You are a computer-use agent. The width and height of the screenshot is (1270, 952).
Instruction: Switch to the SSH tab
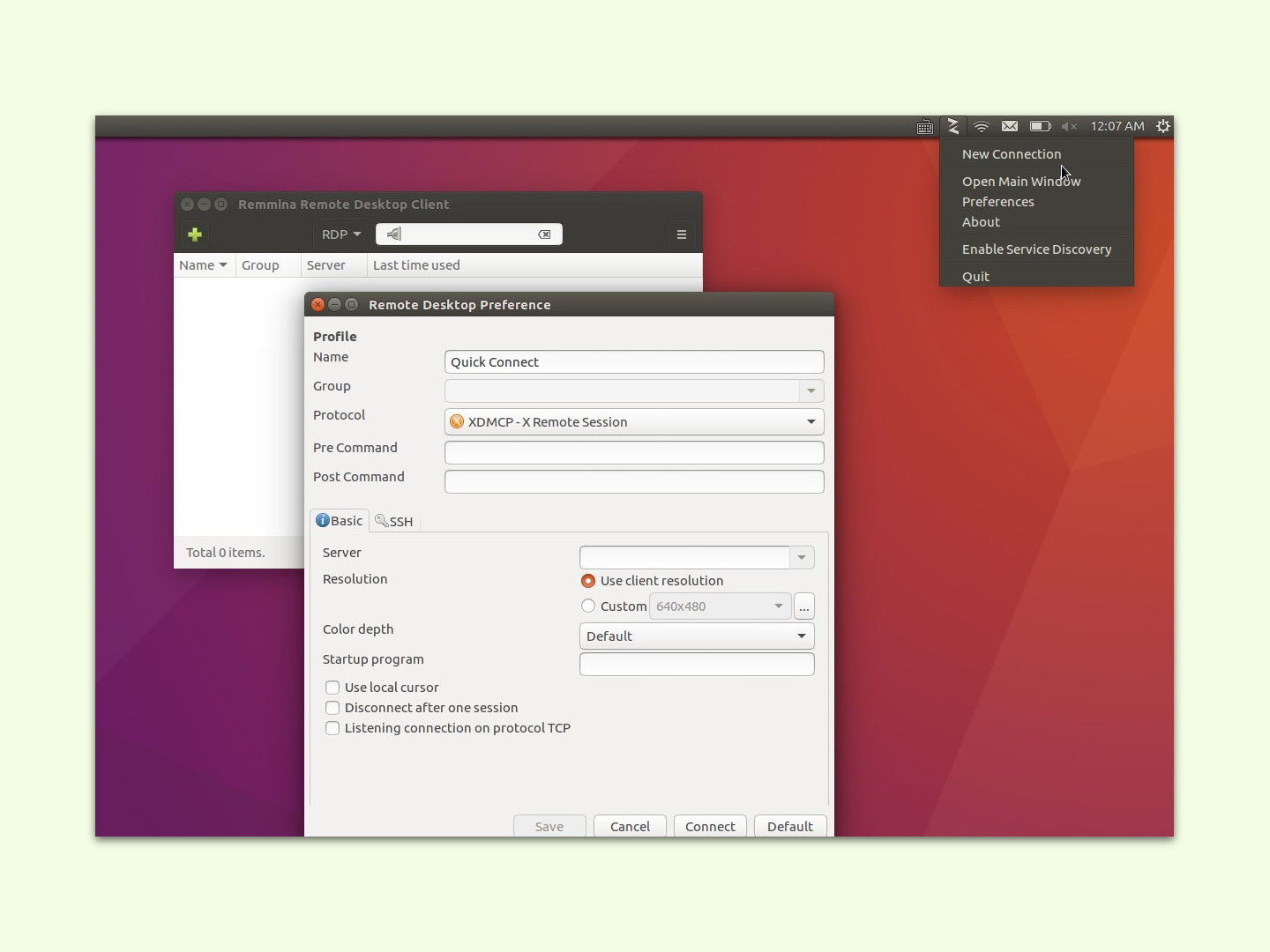click(x=394, y=522)
